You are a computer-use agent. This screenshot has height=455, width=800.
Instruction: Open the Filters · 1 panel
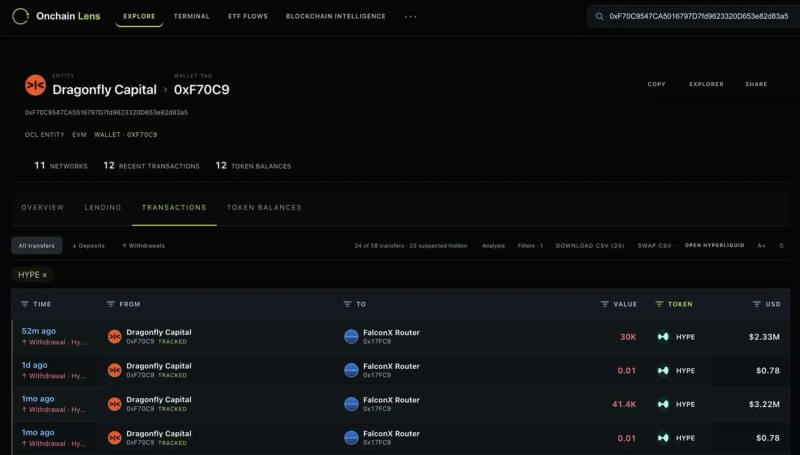tap(530, 246)
